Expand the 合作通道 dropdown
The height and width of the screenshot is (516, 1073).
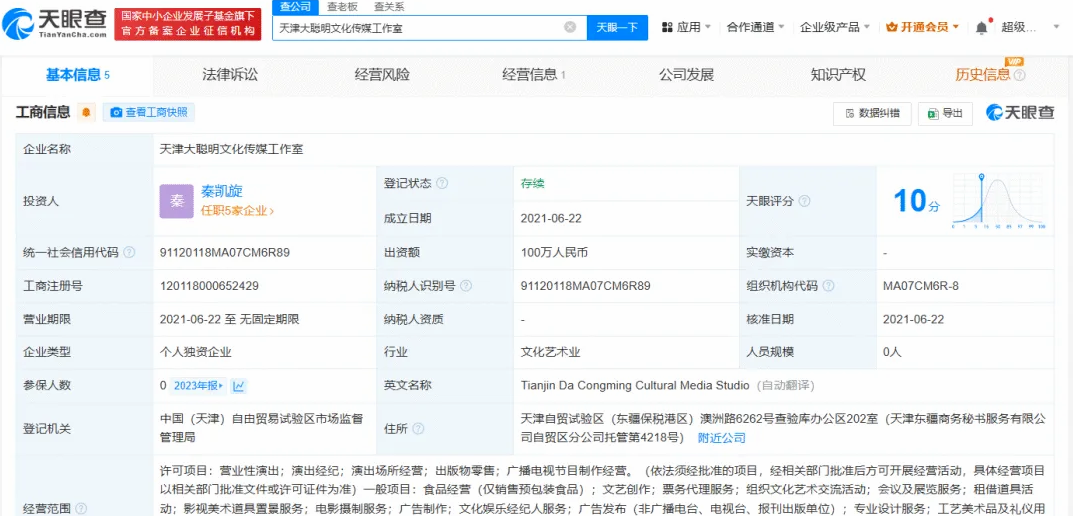pyautogui.click(x=755, y=27)
